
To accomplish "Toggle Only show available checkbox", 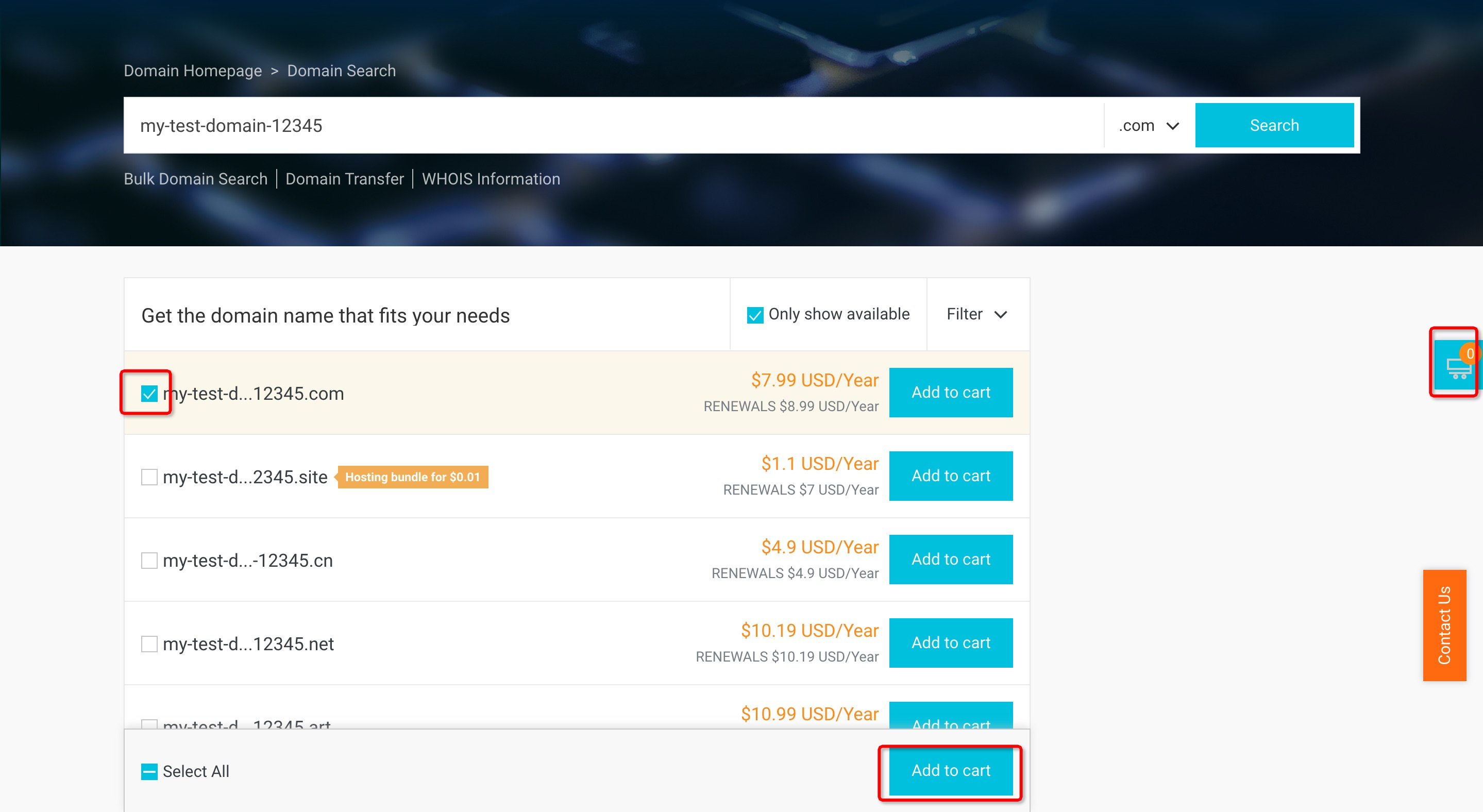I will coord(754,315).
